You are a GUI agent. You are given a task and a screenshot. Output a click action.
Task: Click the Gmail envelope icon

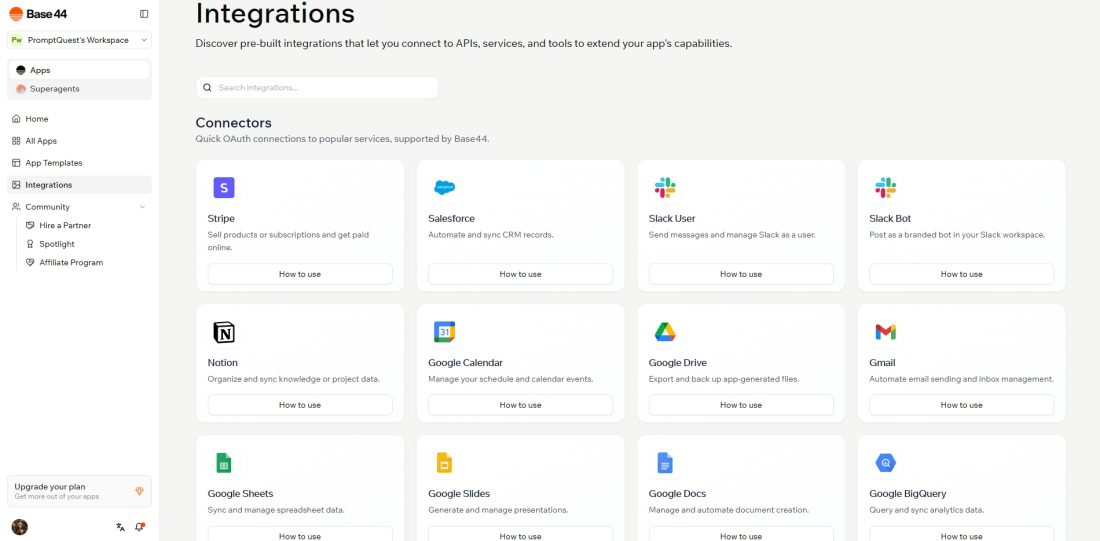click(x=885, y=332)
